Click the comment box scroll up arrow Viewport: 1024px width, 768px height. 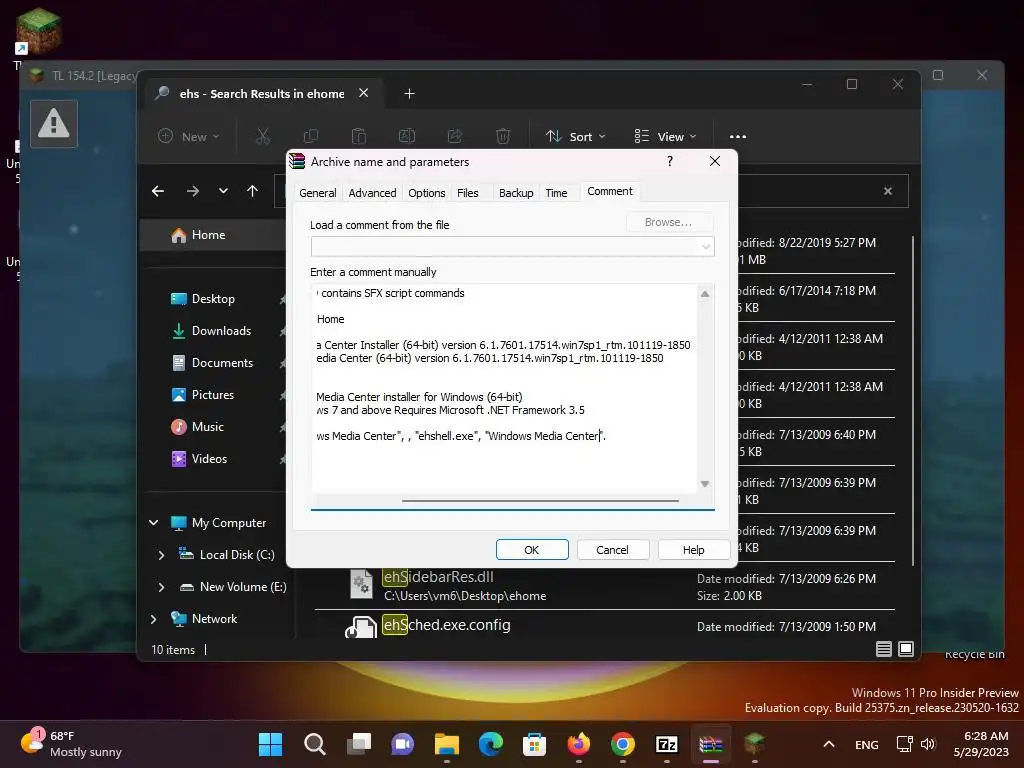[705, 294]
